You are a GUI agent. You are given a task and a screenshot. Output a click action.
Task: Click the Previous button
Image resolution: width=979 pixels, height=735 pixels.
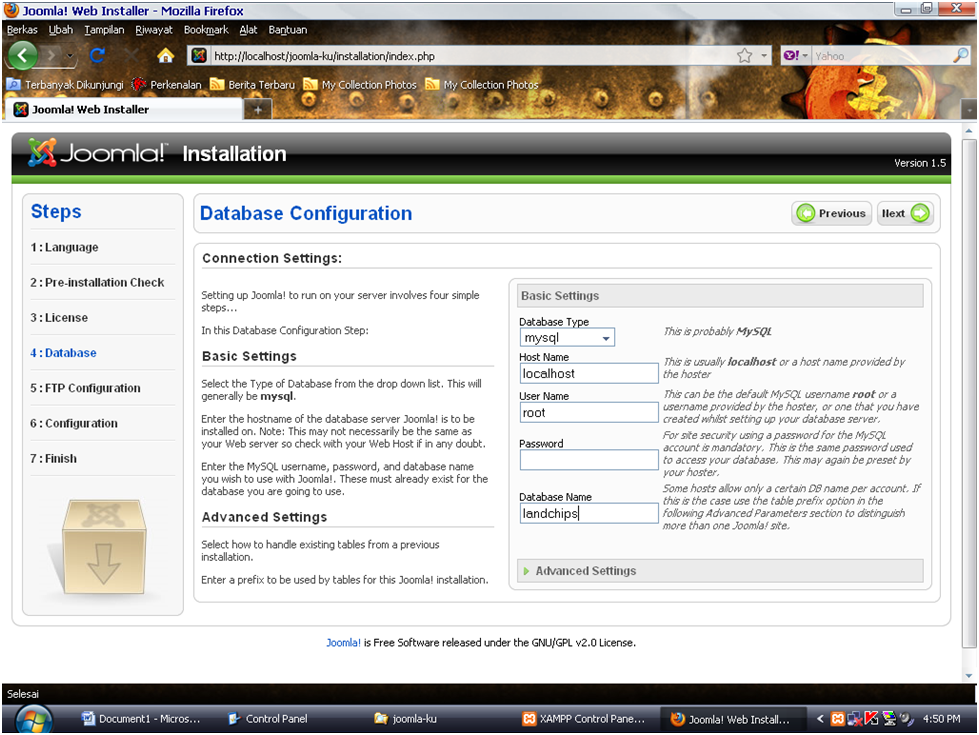pos(832,214)
